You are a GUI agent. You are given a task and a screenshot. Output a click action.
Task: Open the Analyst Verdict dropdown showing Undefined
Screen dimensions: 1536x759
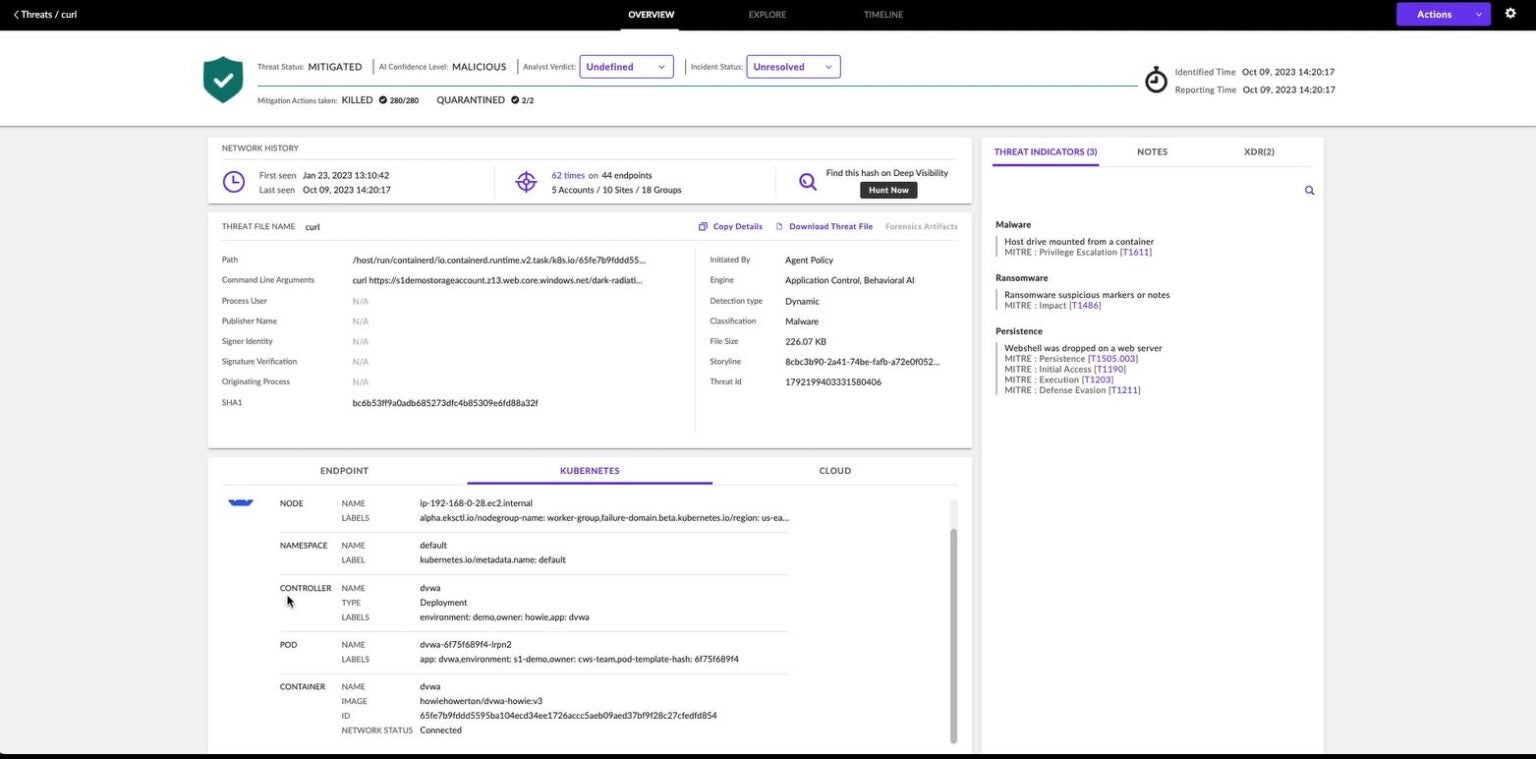(x=625, y=66)
